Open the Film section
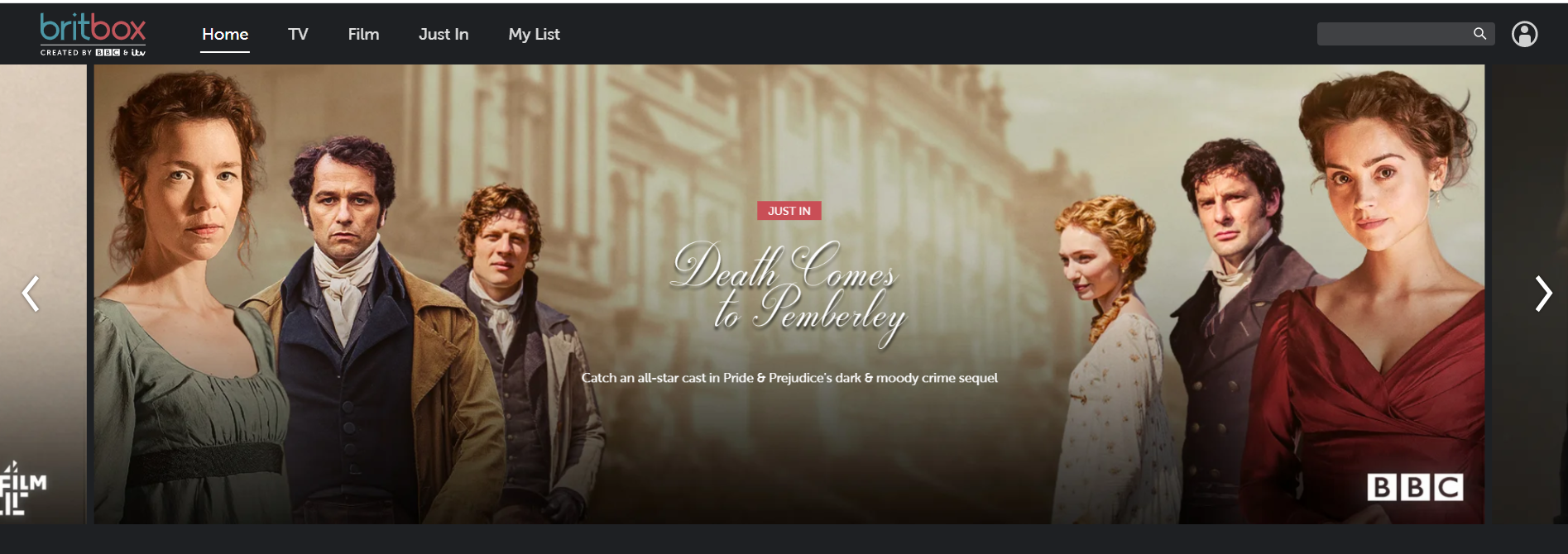Screen dimensions: 1568x554 [x=363, y=34]
